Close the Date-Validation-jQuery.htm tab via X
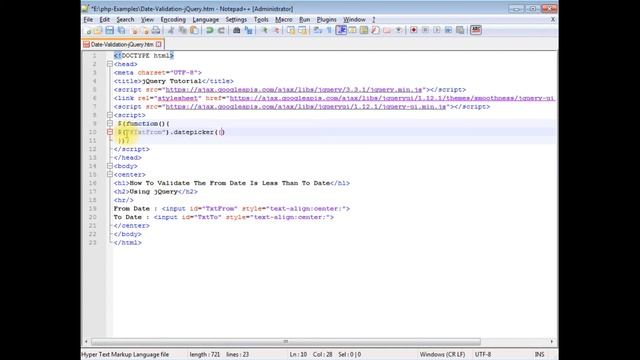 pyautogui.click(x=159, y=44)
